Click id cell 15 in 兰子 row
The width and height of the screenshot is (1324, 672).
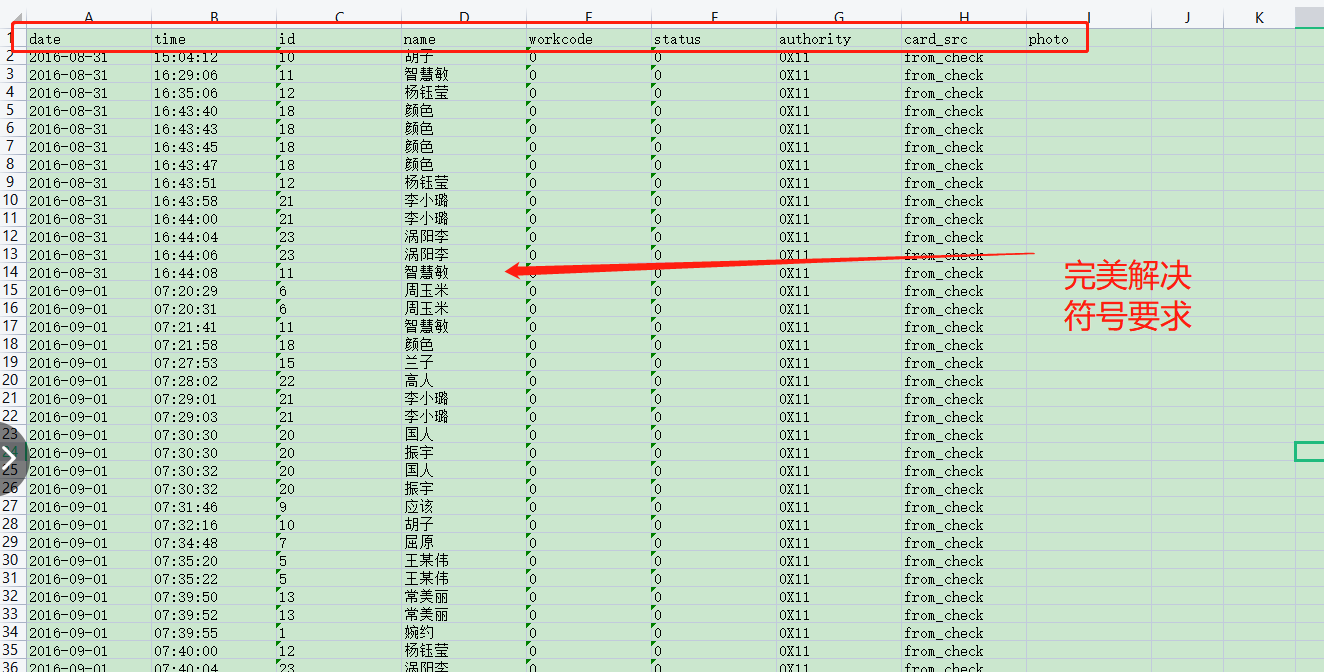pyautogui.click(x=339, y=363)
